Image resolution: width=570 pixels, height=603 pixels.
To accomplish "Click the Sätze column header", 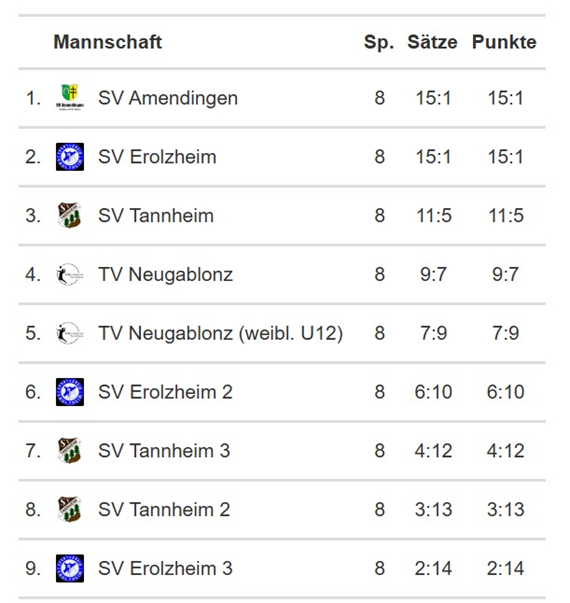I will (x=432, y=42).
